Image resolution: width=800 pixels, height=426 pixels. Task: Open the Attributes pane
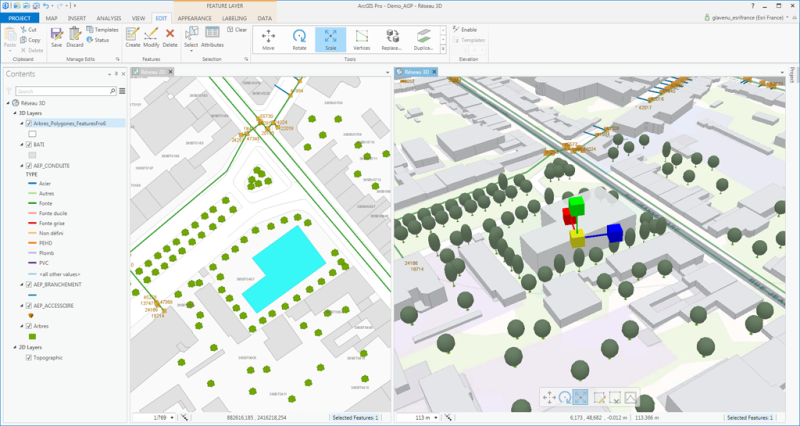pos(212,35)
